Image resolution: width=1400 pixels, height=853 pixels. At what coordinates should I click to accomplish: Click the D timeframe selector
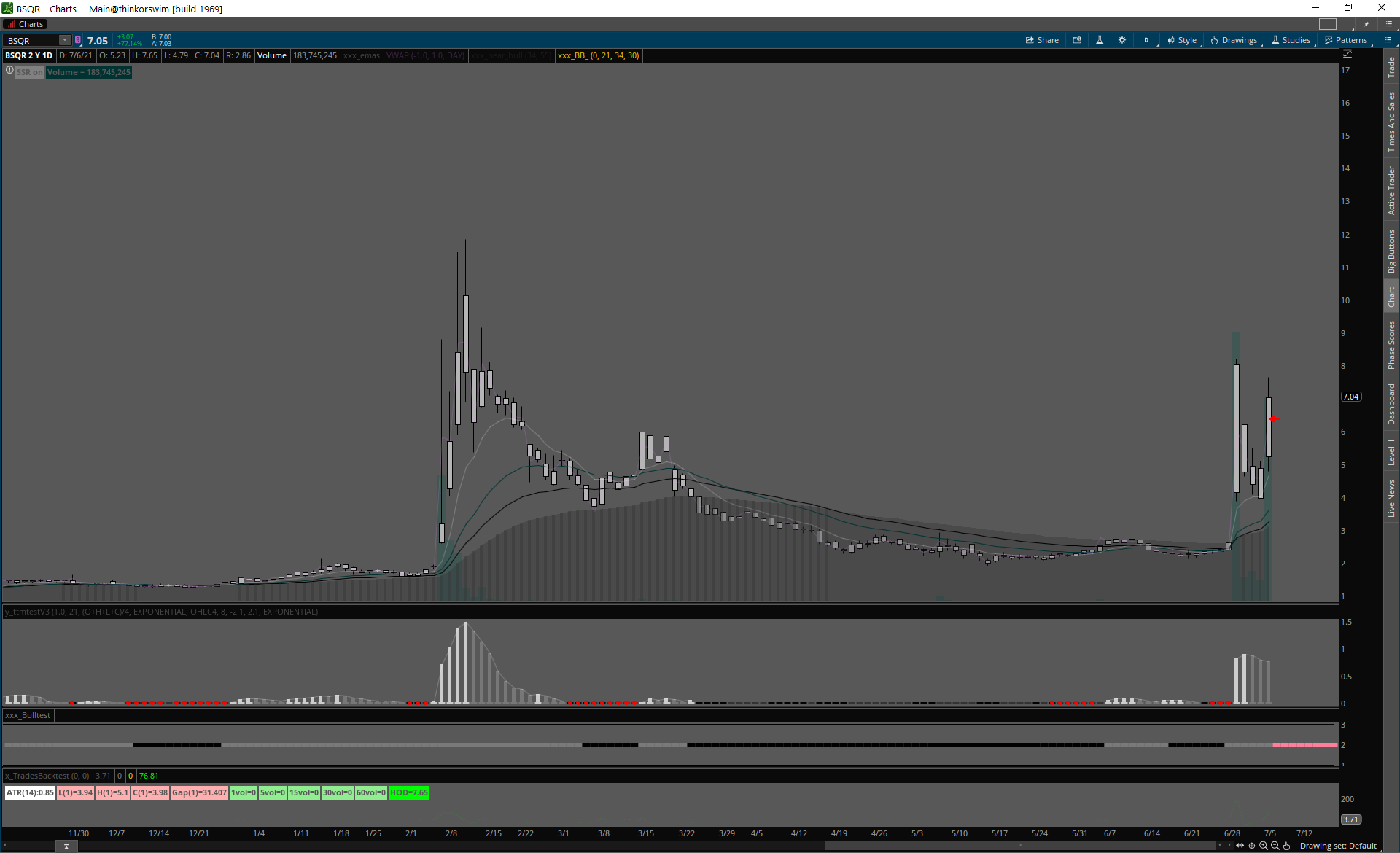(1146, 40)
